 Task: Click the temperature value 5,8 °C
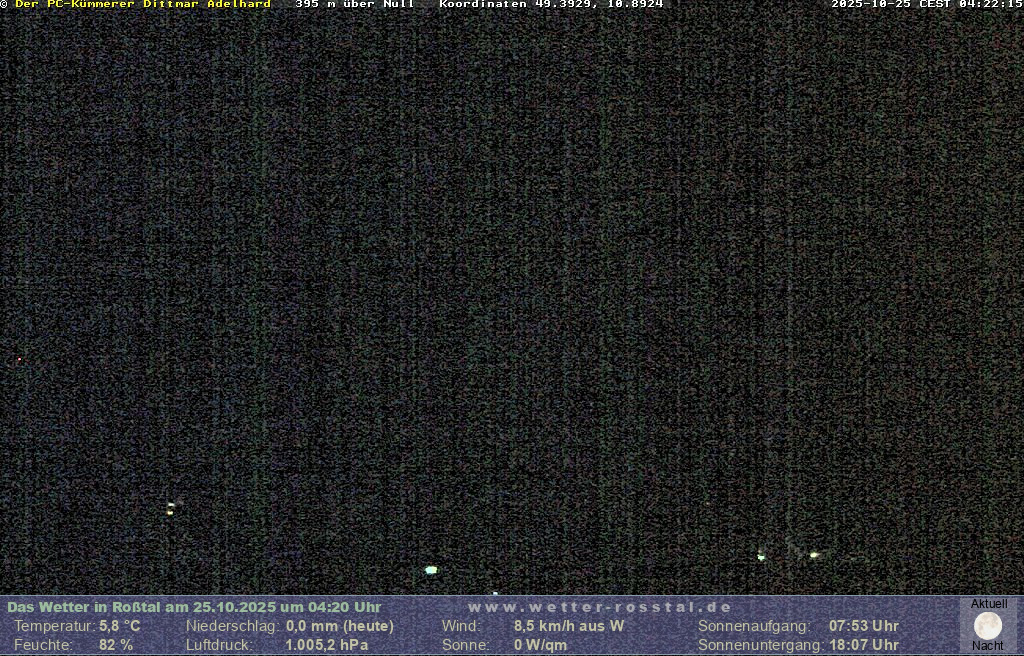point(120,626)
